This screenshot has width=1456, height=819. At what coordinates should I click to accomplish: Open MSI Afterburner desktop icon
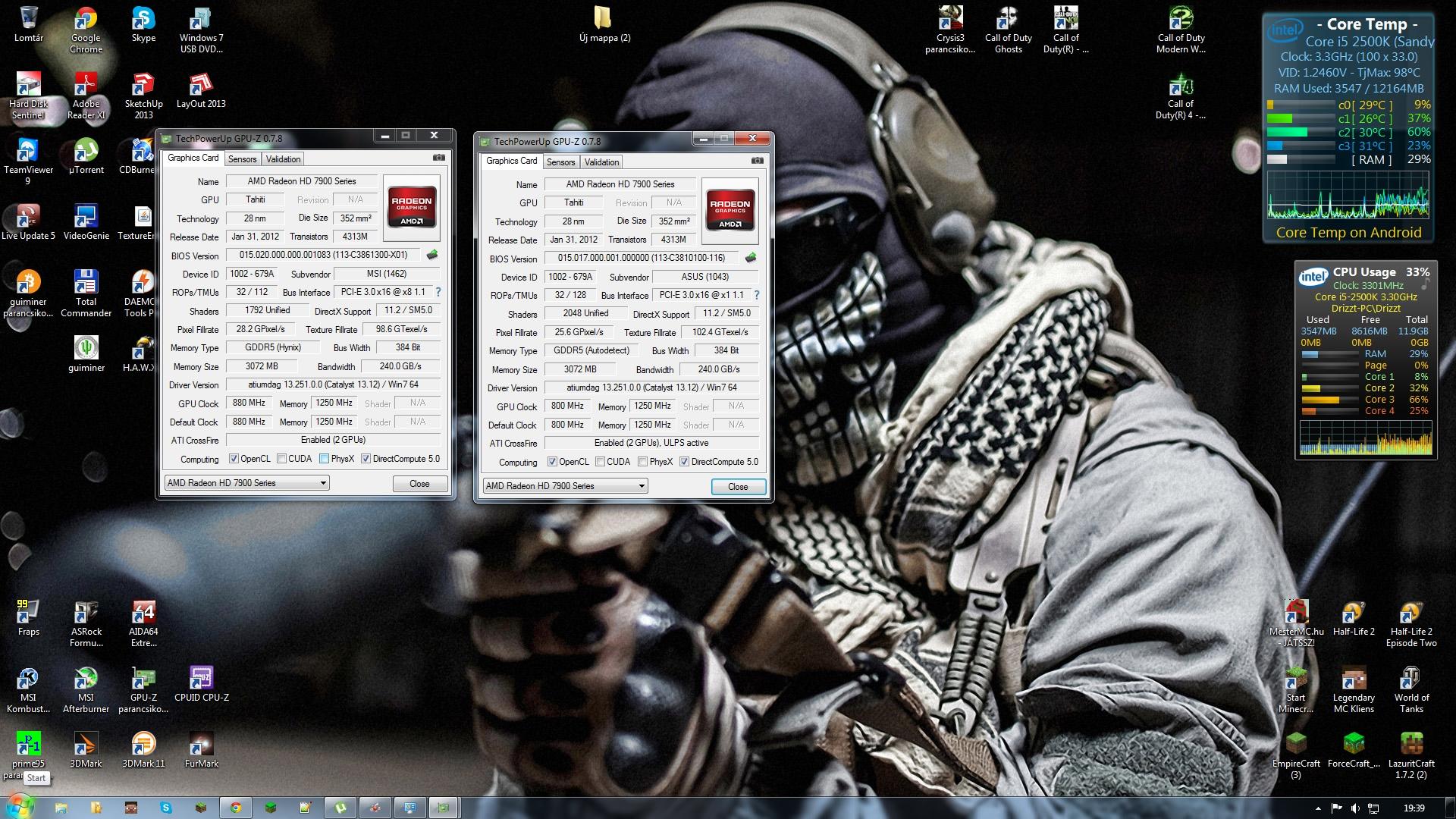click(x=86, y=690)
